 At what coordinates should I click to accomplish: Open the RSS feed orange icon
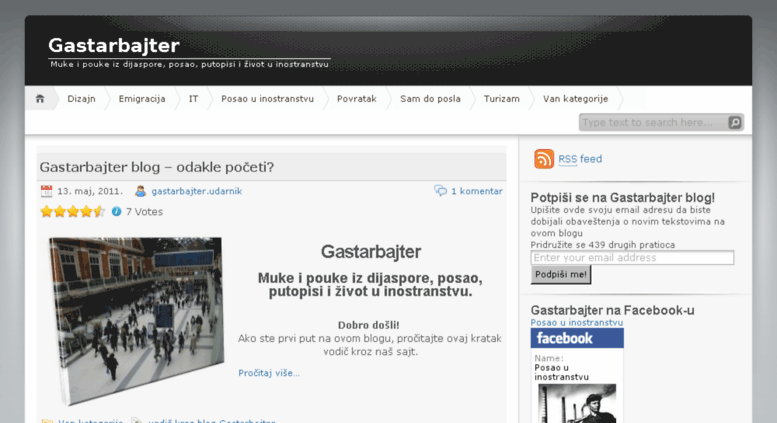pos(544,159)
